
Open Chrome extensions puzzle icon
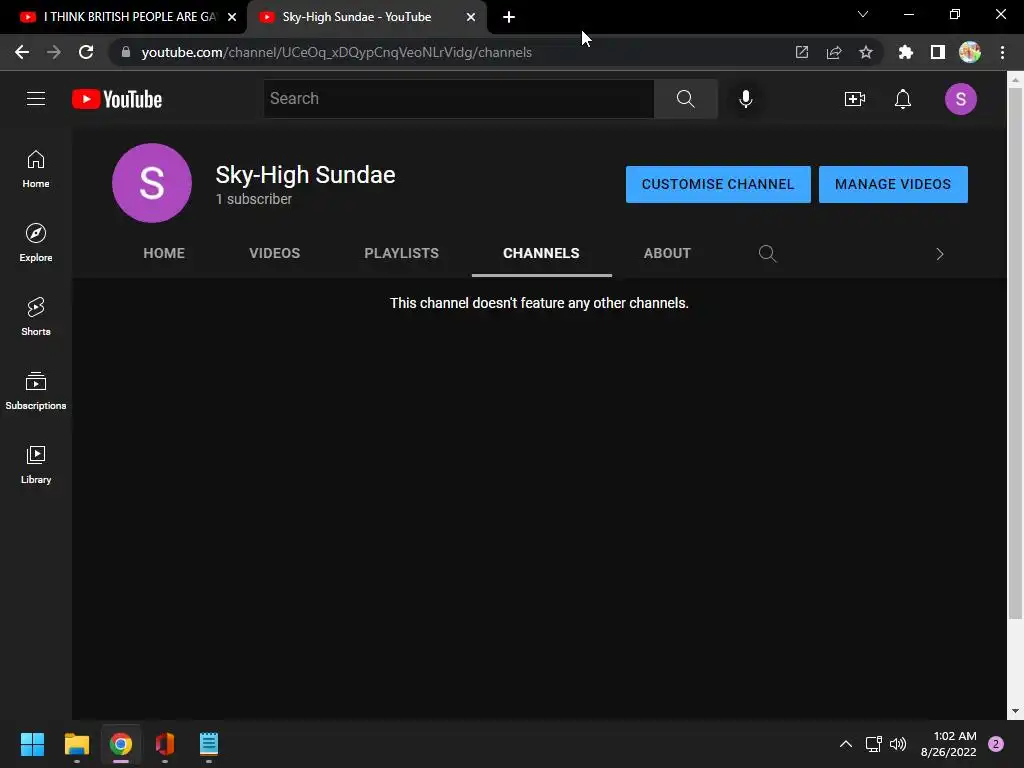[x=905, y=52]
